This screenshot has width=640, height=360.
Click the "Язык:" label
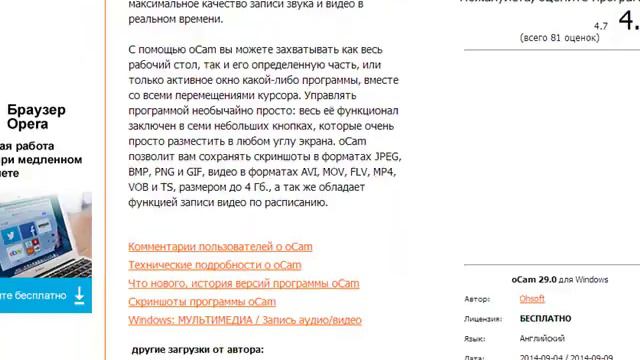(x=474, y=339)
